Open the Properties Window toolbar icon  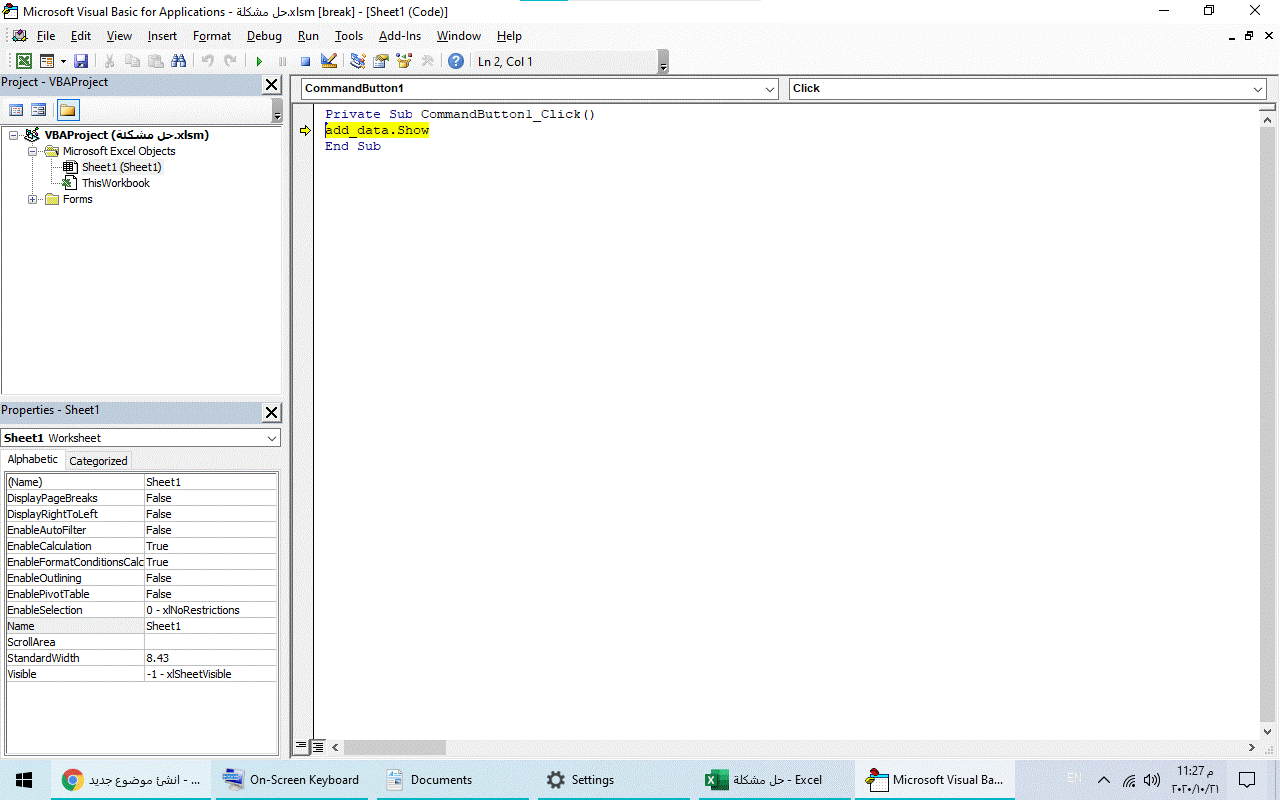pyautogui.click(x=381, y=61)
